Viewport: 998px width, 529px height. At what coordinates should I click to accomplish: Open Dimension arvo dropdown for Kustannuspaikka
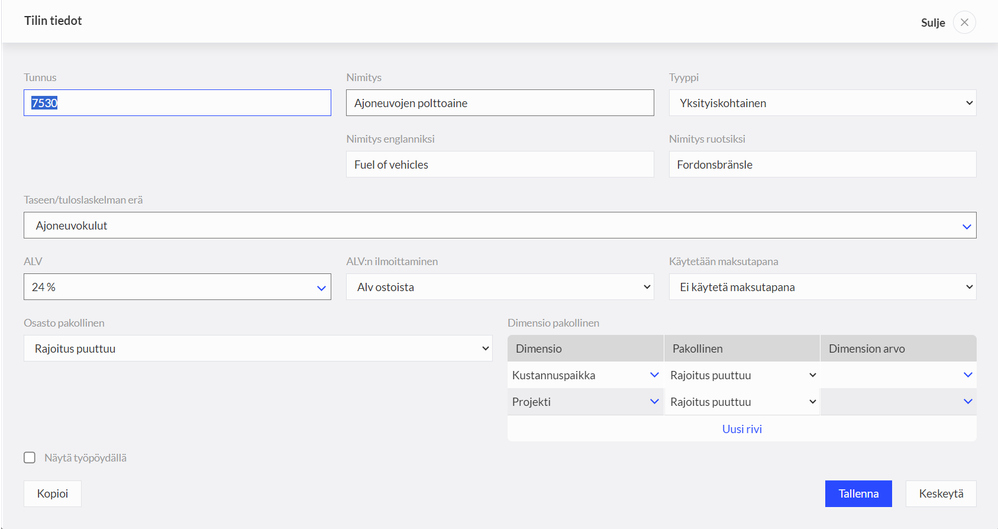898,375
